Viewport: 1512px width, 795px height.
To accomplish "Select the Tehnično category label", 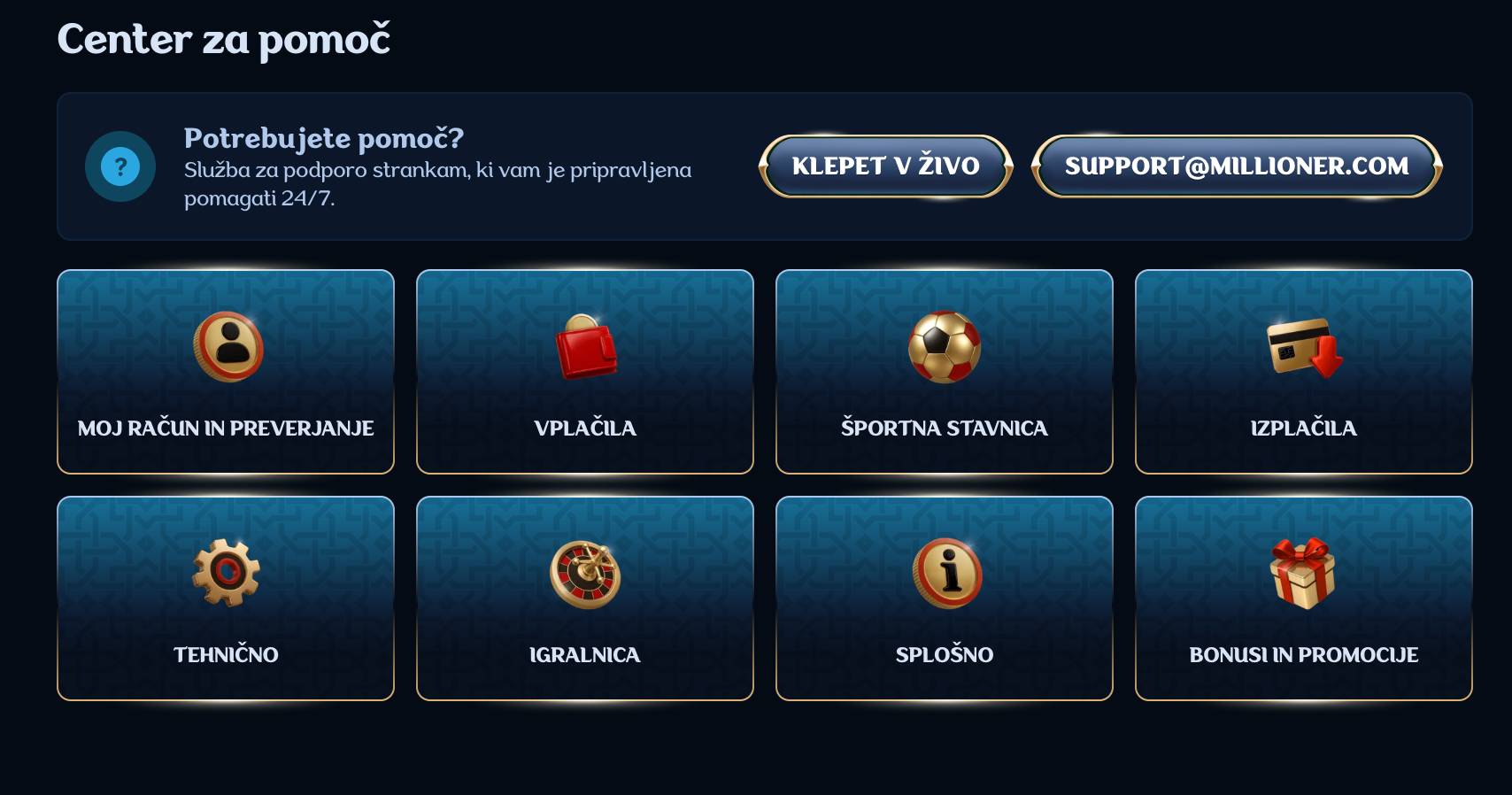I will point(226,655).
